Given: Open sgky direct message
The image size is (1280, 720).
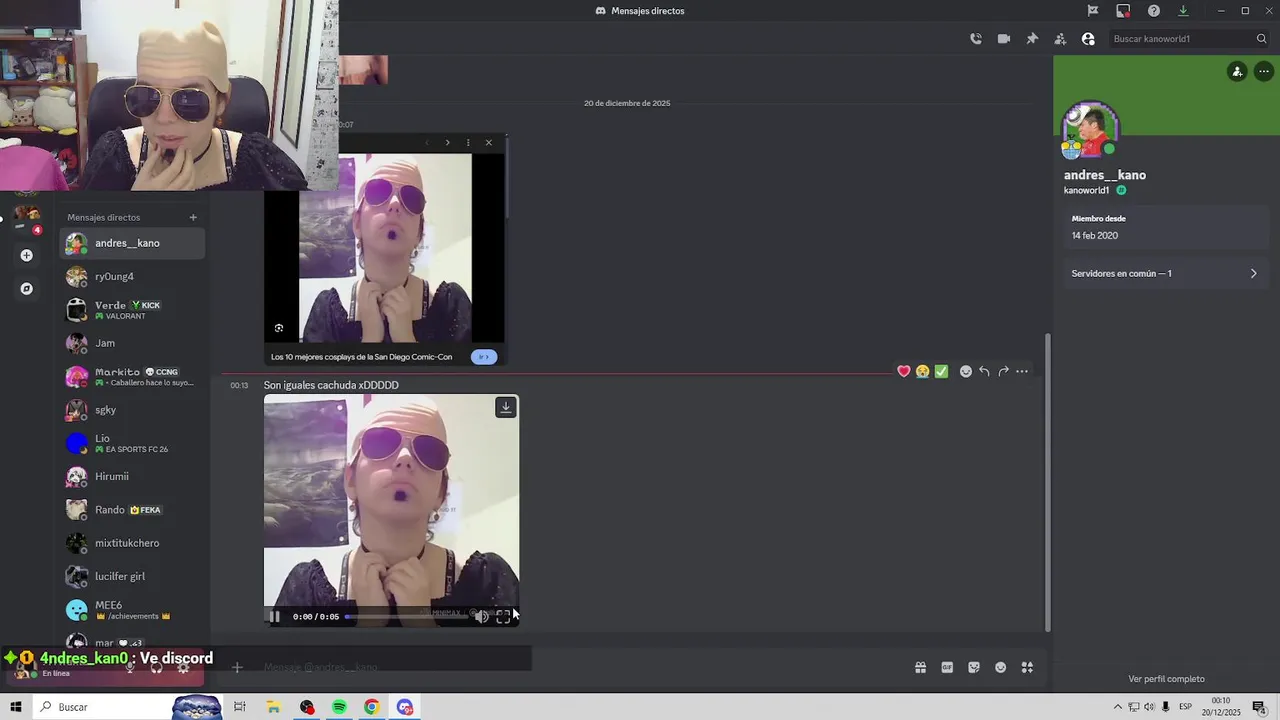Looking at the screenshot, I should point(132,410).
